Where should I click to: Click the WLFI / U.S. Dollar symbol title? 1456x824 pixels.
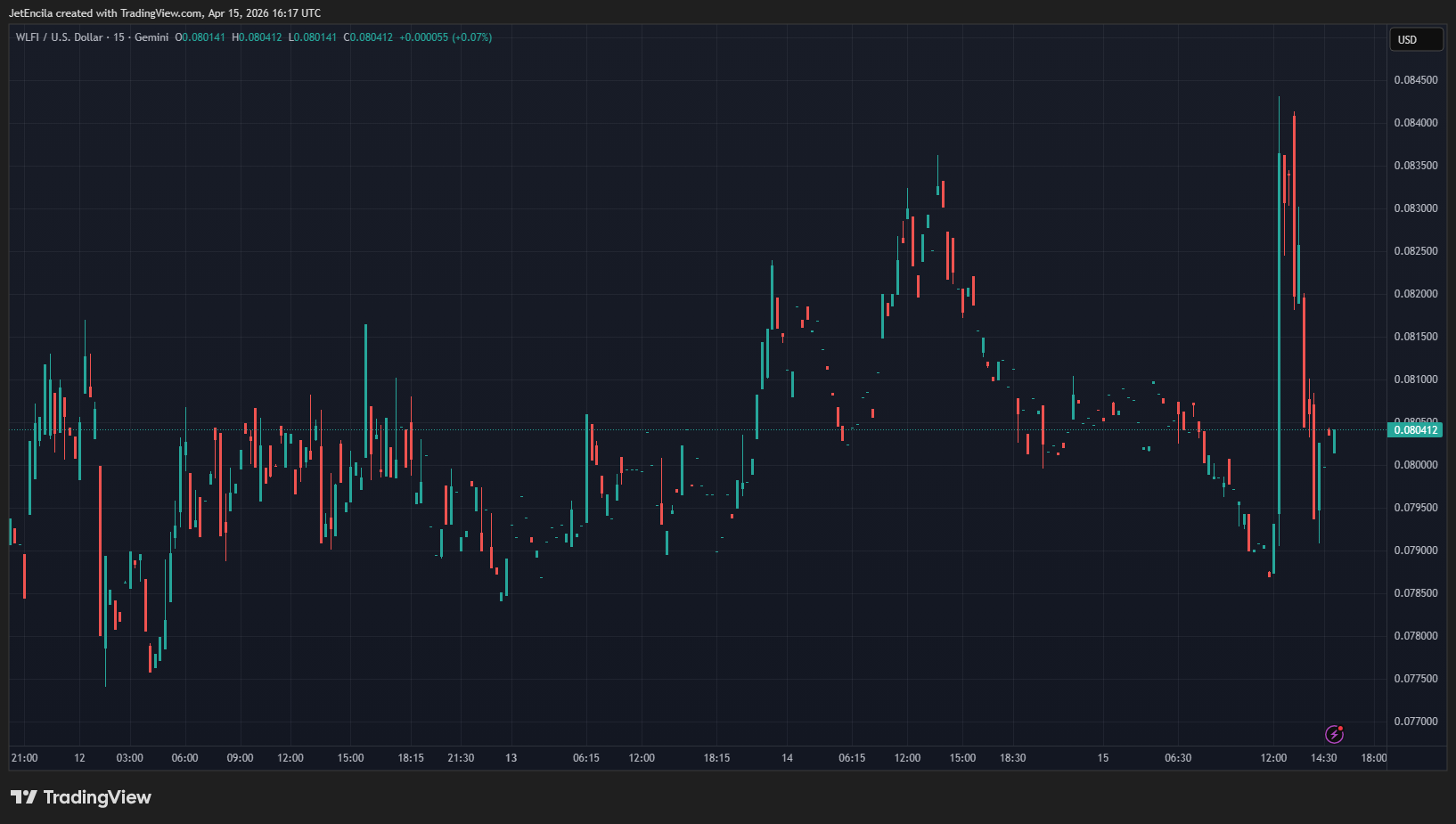pyautogui.click(x=59, y=37)
